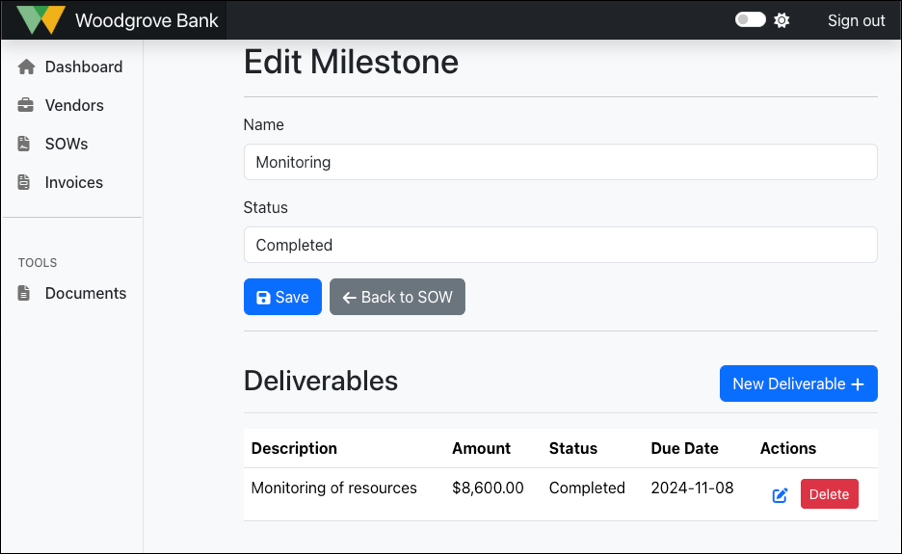
Task: Click the SOWs document icon
Action: [24, 144]
